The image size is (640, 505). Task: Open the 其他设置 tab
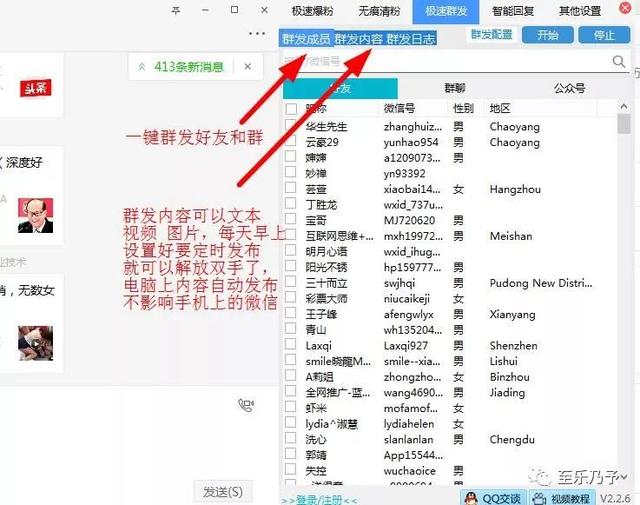tap(580, 11)
